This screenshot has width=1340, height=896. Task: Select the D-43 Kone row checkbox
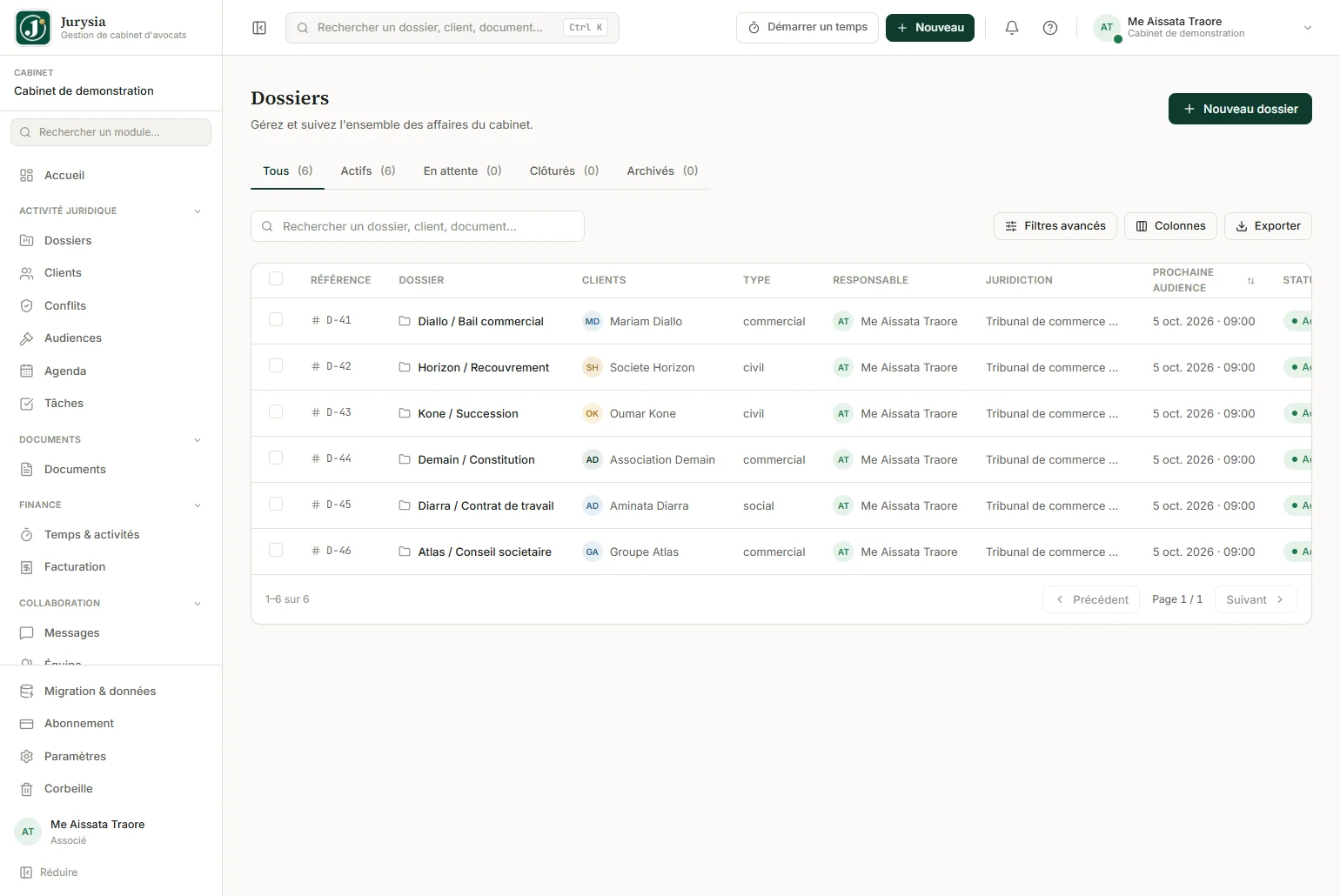point(276,412)
